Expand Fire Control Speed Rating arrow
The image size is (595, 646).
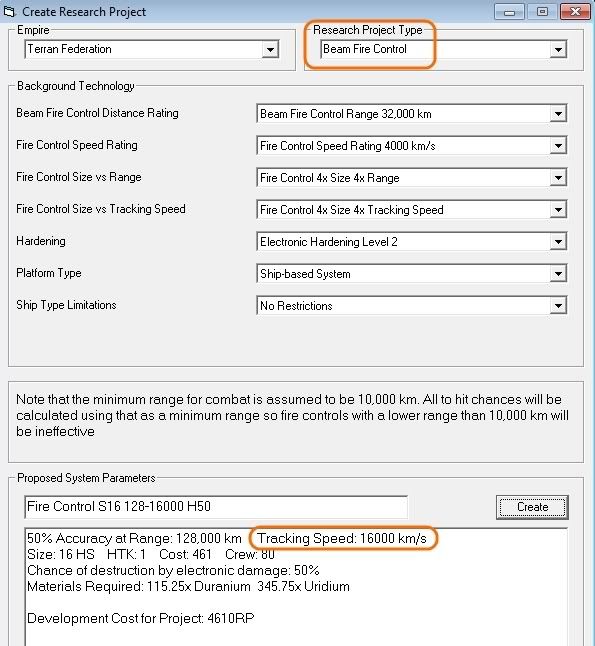point(558,146)
